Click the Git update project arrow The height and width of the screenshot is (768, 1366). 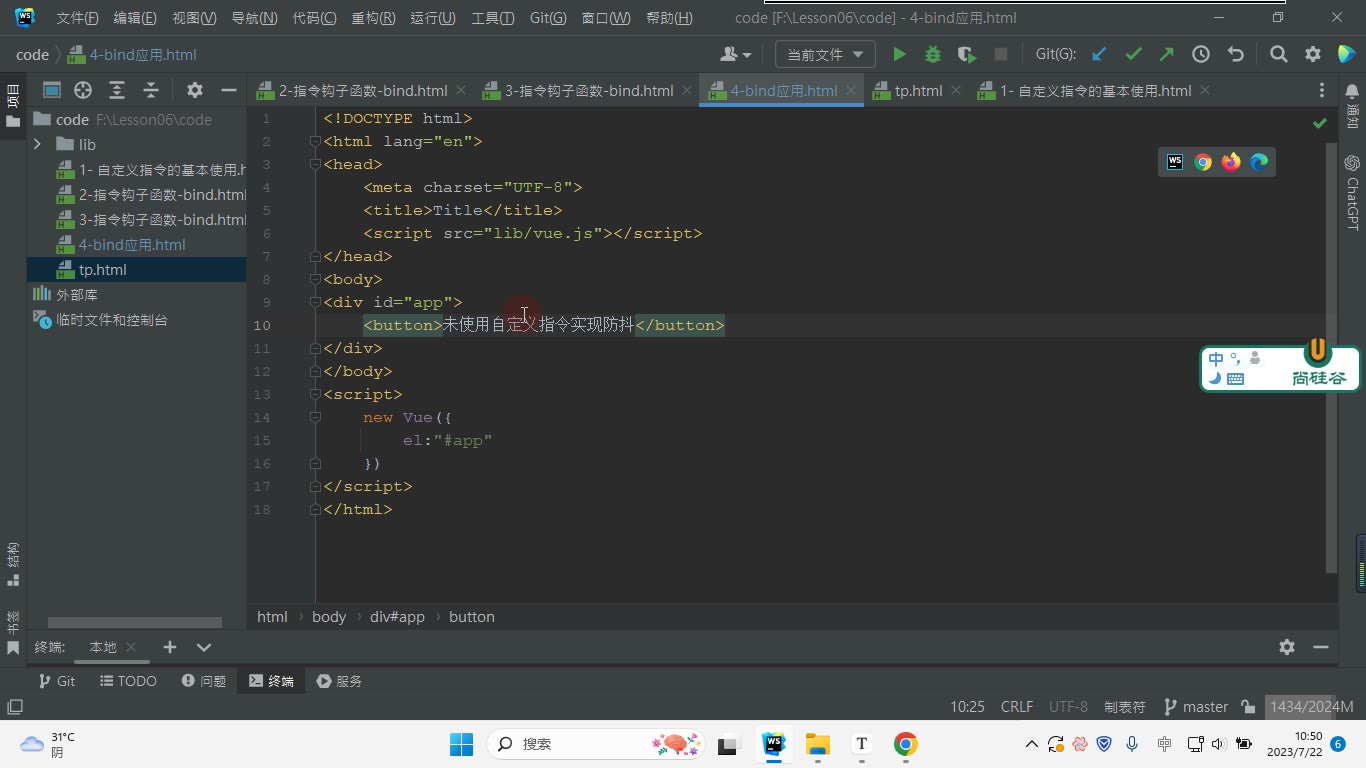[1099, 55]
